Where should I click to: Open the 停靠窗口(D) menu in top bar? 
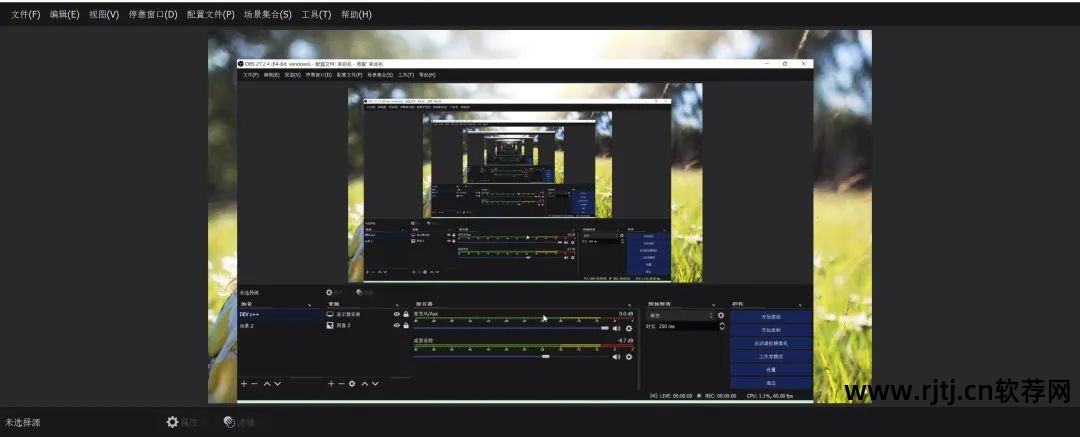(153, 15)
